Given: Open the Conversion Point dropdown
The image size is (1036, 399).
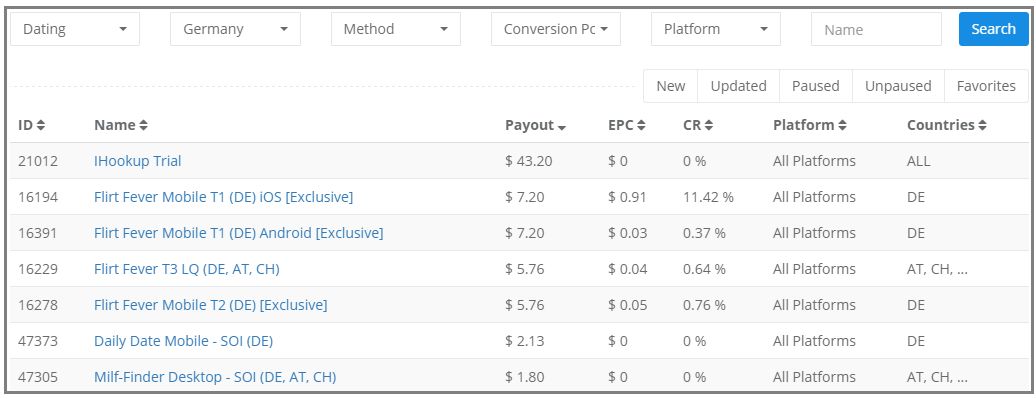Looking at the screenshot, I should (556, 29).
